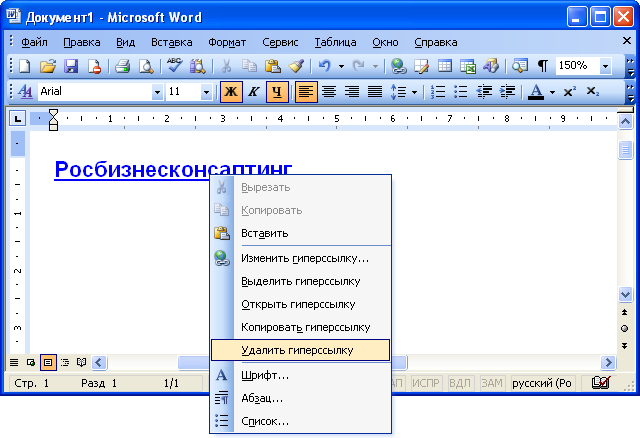Image resolution: width=640 pixels, height=438 pixels.
Task: Open the Вставка menu
Action: (172, 42)
